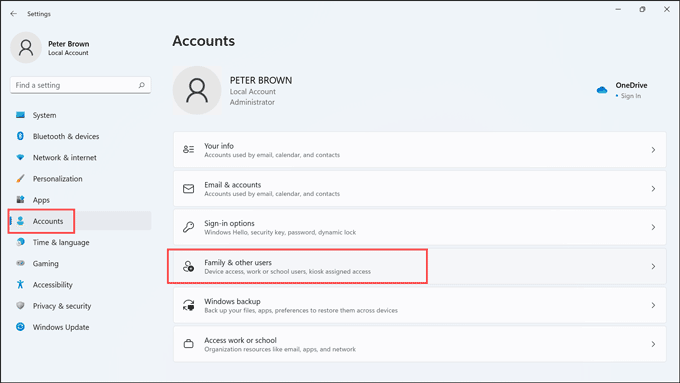This screenshot has height=383, width=680.
Task: Click the Accessibility figure icon
Action: (20, 285)
